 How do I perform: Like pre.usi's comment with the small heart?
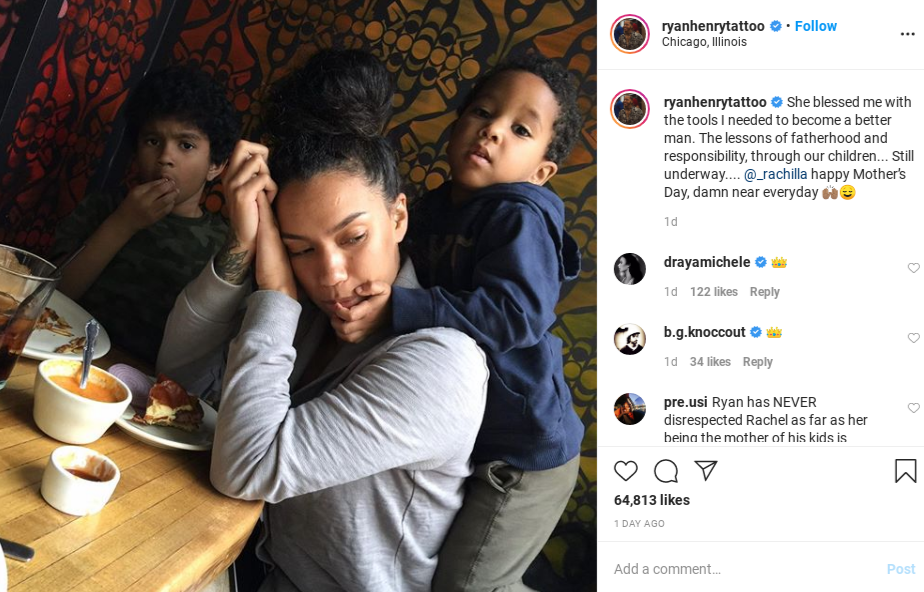(x=913, y=408)
